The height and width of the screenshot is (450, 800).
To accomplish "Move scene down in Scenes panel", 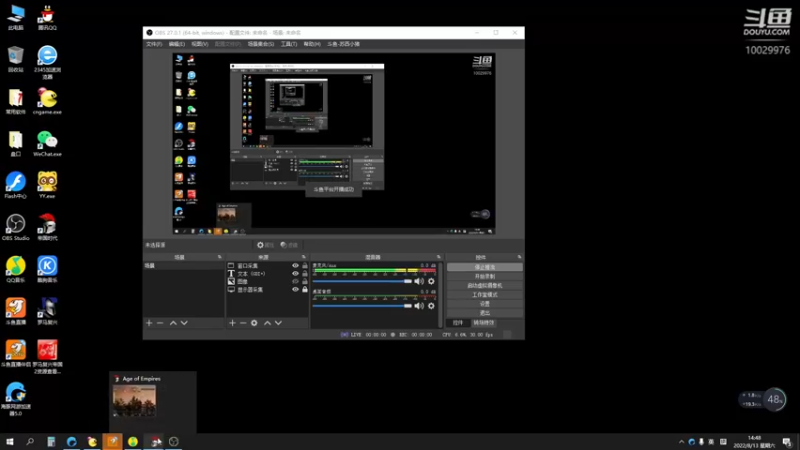I will [184, 323].
